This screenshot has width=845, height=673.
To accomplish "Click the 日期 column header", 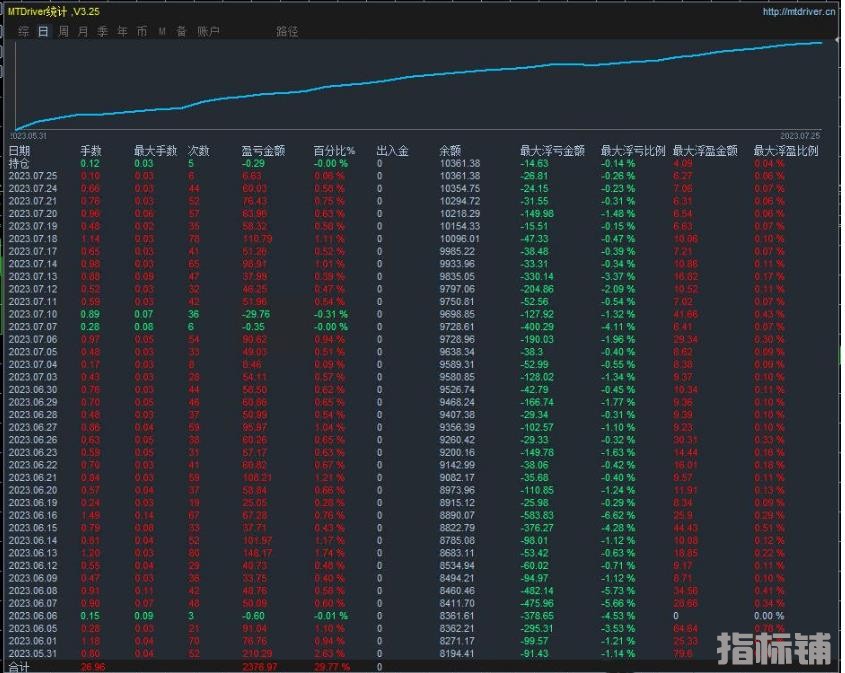I will click(x=19, y=151).
